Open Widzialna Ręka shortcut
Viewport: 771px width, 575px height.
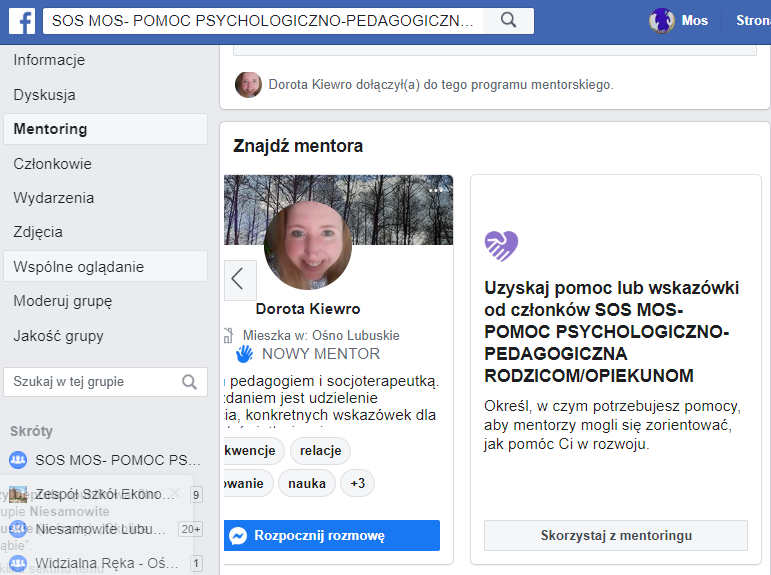[107, 563]
